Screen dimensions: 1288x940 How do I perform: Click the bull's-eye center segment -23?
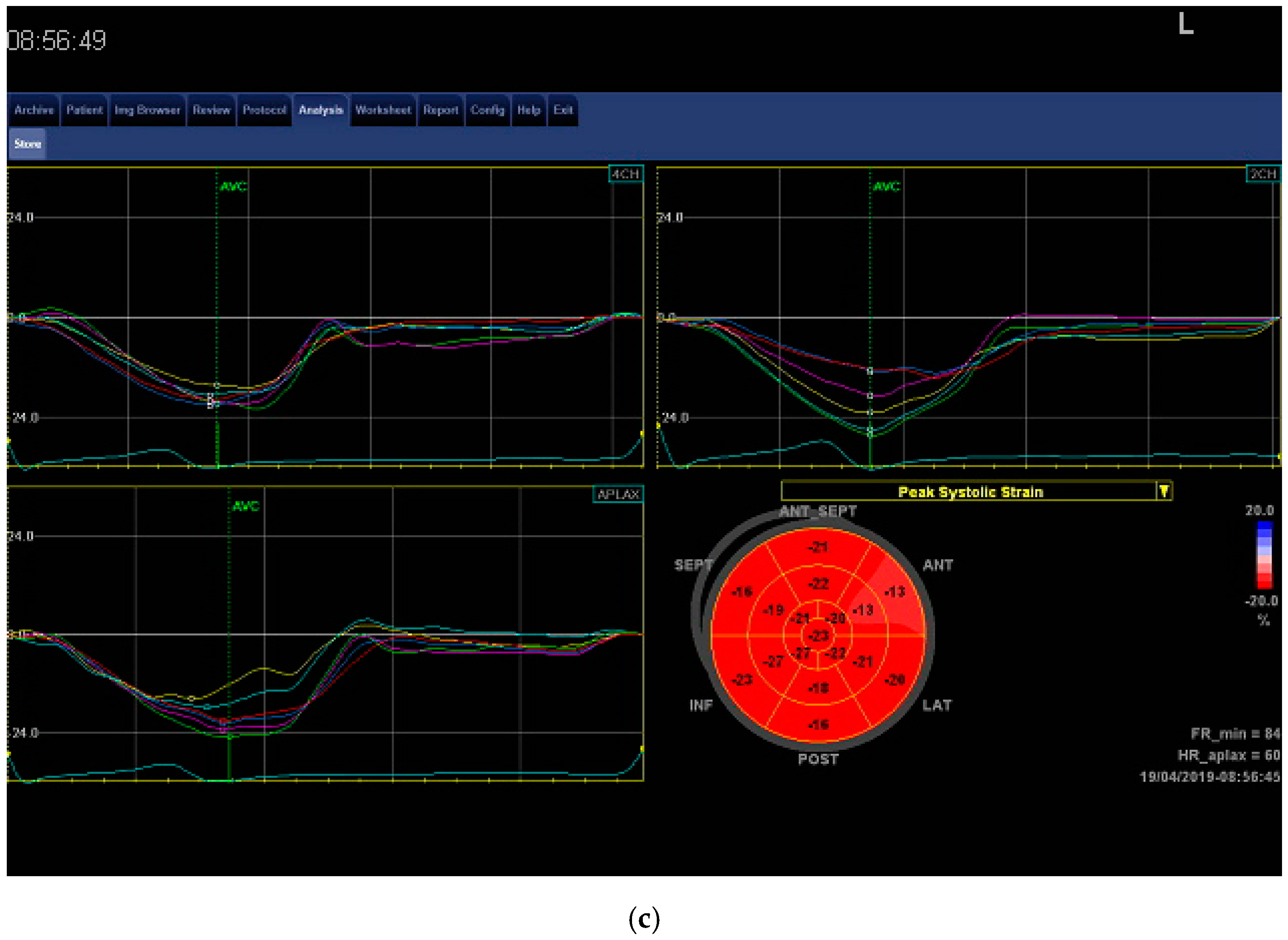pyautogui.click(x=818, y=636)
